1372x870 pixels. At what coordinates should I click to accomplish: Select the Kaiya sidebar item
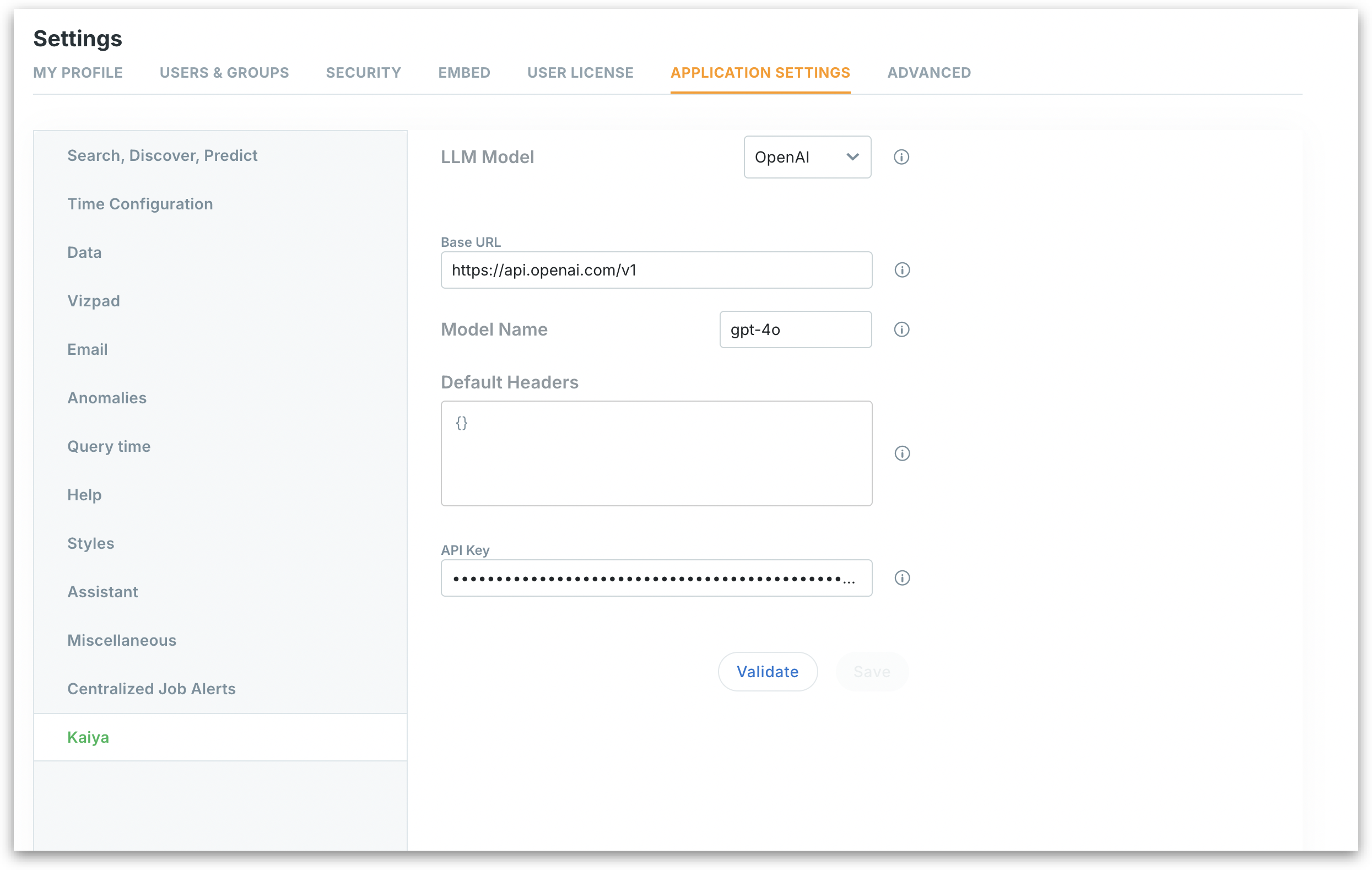pyautogui.click(x=88, y=737)
